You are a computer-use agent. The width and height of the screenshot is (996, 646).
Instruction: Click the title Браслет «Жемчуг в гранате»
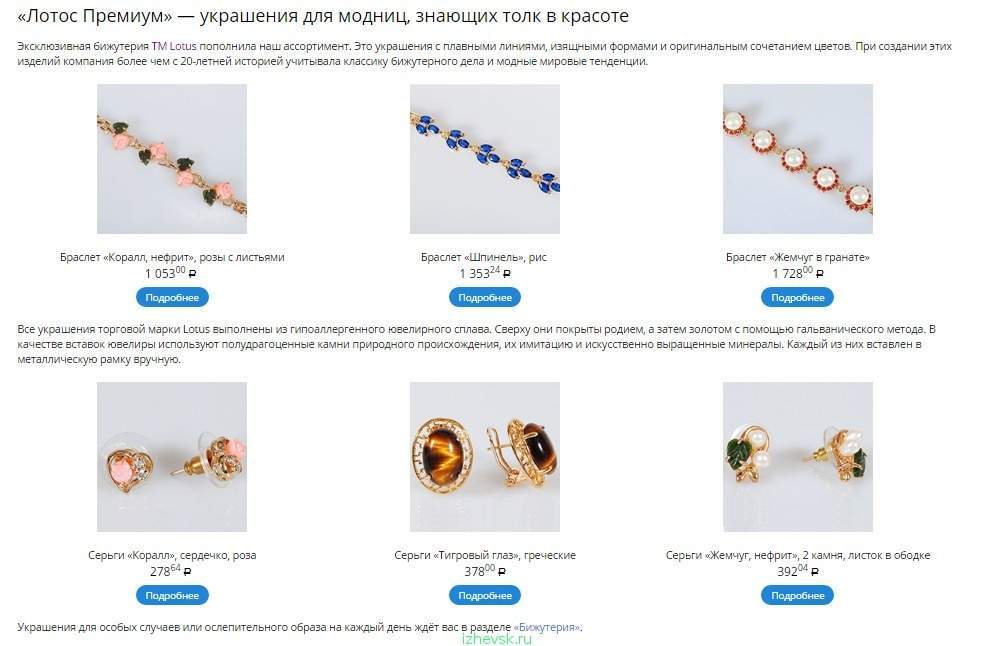(798, 257)
